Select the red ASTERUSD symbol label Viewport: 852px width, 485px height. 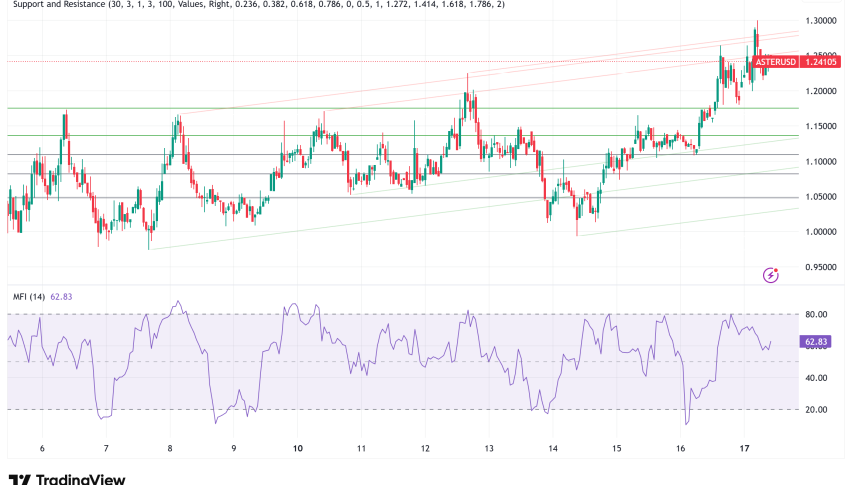[x=776, y=63]
